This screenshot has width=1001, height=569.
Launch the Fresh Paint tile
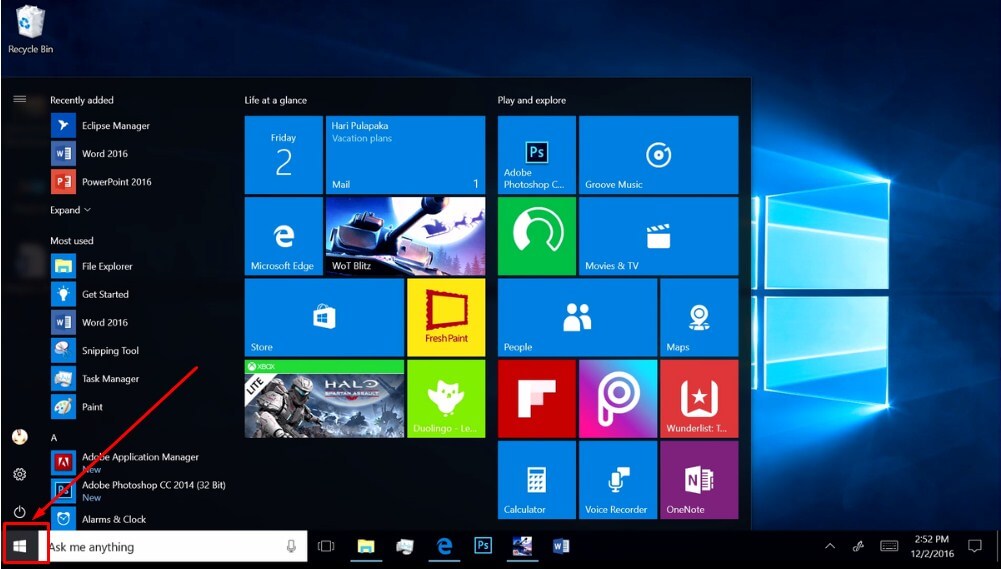(x=446, y=317)
